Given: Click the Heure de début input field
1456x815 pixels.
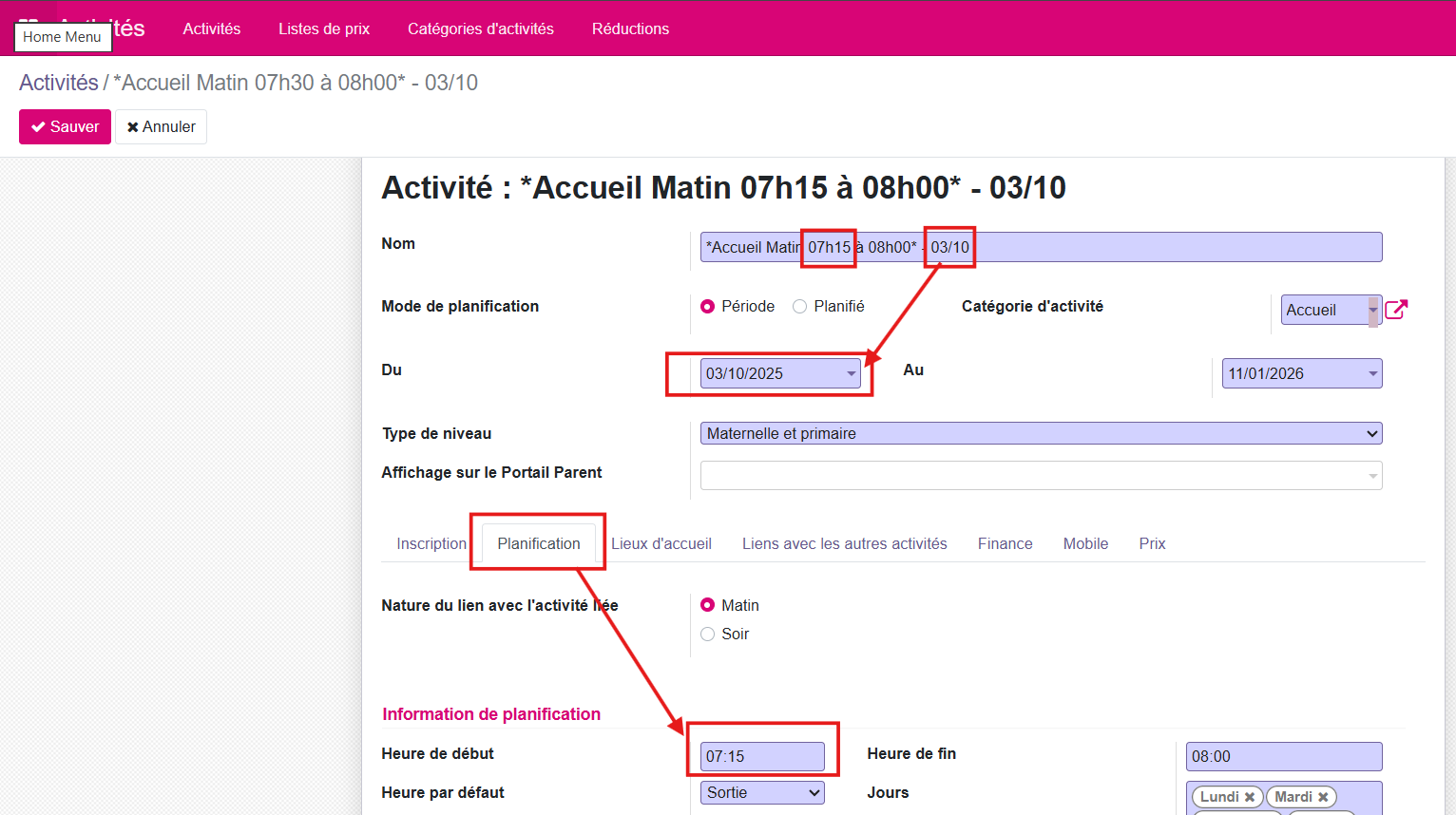Looking at the screenshot, I should (x=760, y=756).
